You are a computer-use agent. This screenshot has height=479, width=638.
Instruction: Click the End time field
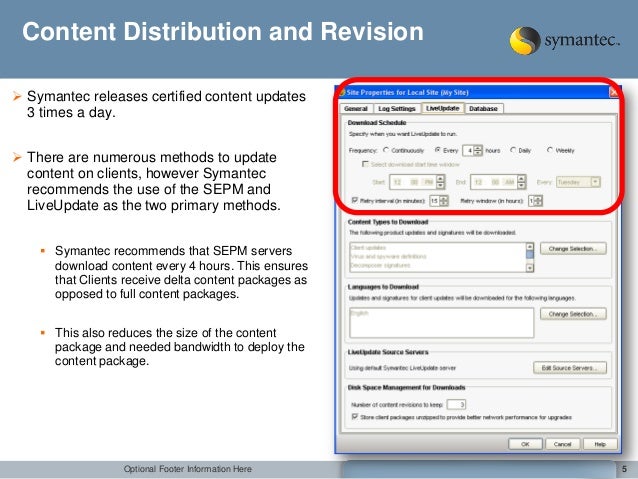493,182
